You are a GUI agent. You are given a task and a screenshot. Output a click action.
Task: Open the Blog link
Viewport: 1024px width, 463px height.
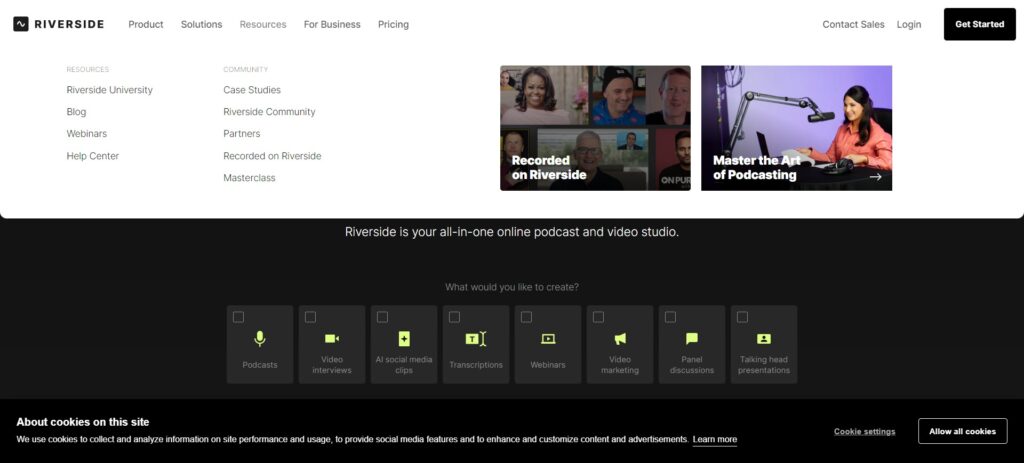coord(76,112)
